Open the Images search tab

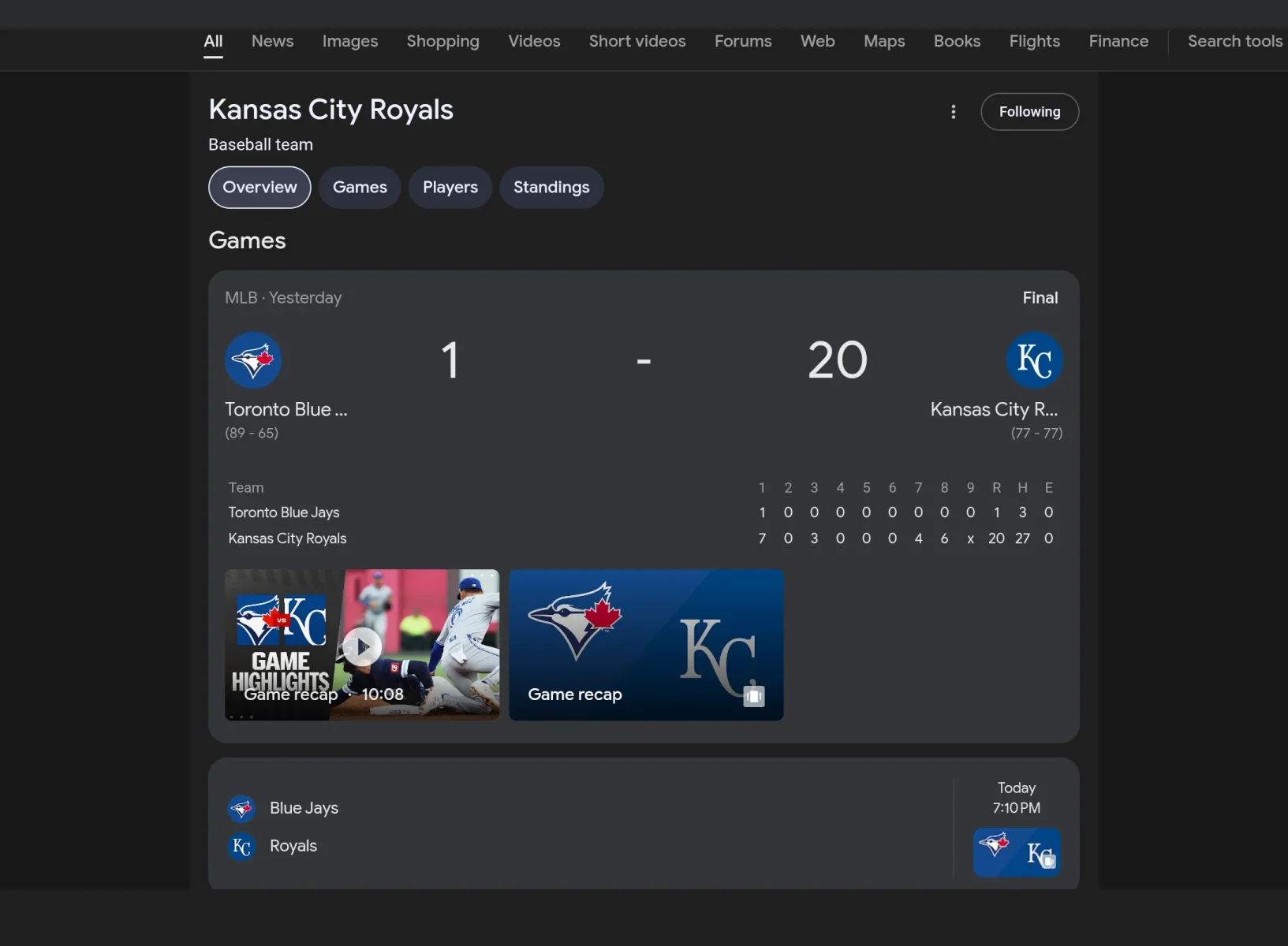pyautogui.click(x=350, y=42)
